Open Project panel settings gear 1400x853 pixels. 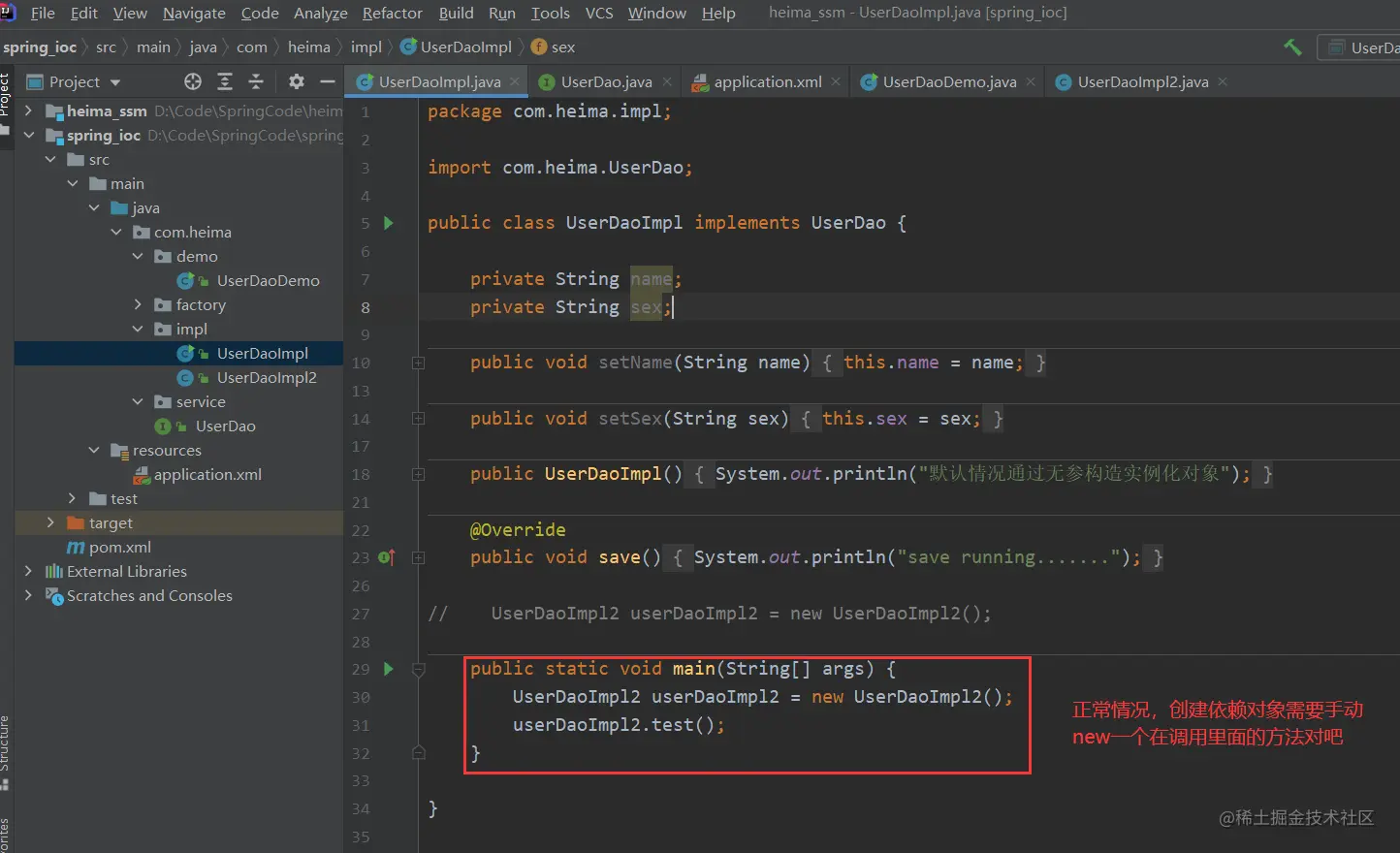(x=297, y=81)
